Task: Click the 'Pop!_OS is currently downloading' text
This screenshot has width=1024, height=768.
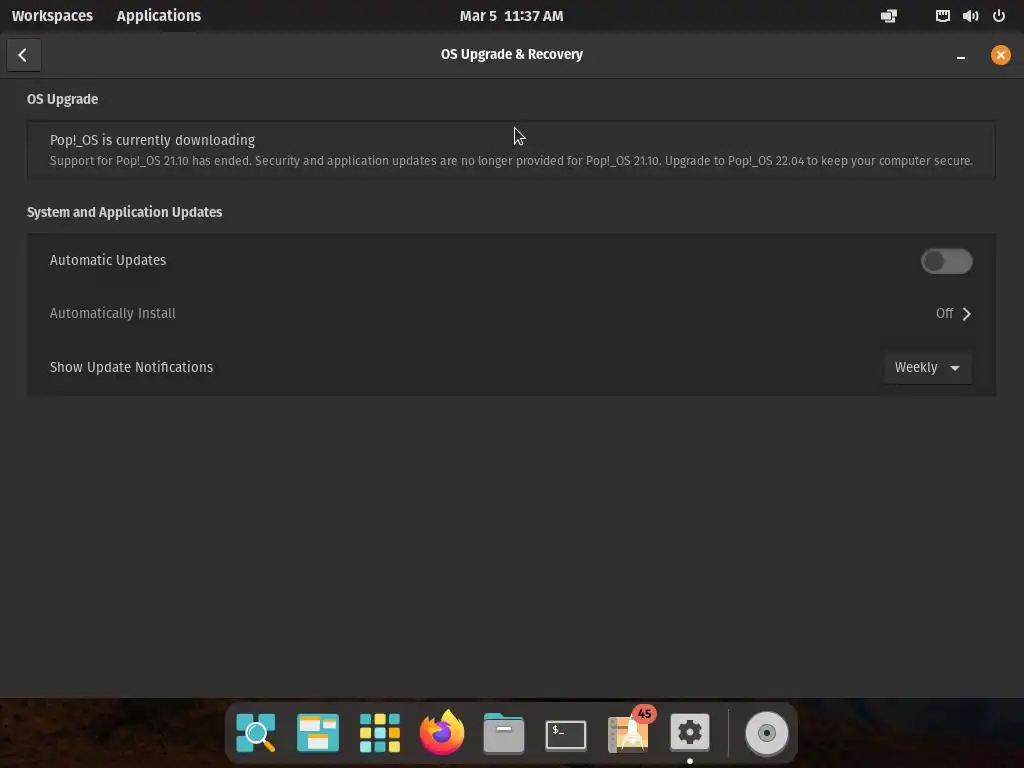Action: click(x=152, y=140)
